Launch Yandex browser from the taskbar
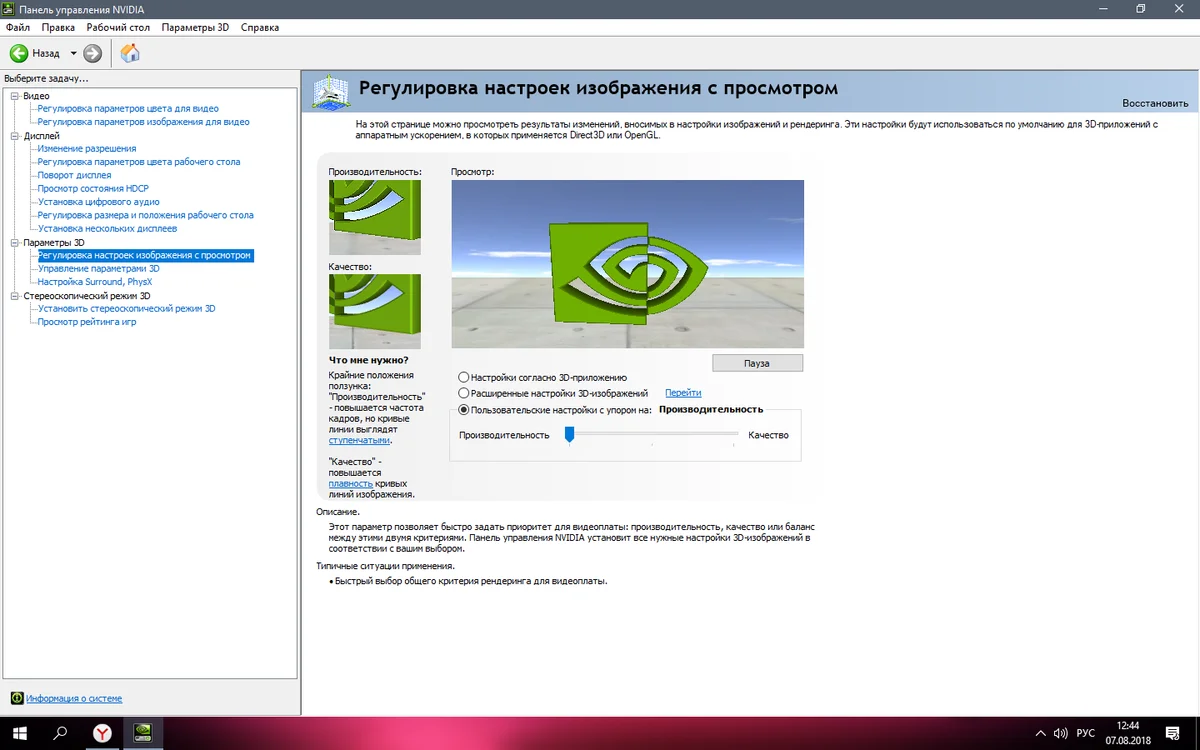This screenshot has width=1200, height=750. point(102,733)
